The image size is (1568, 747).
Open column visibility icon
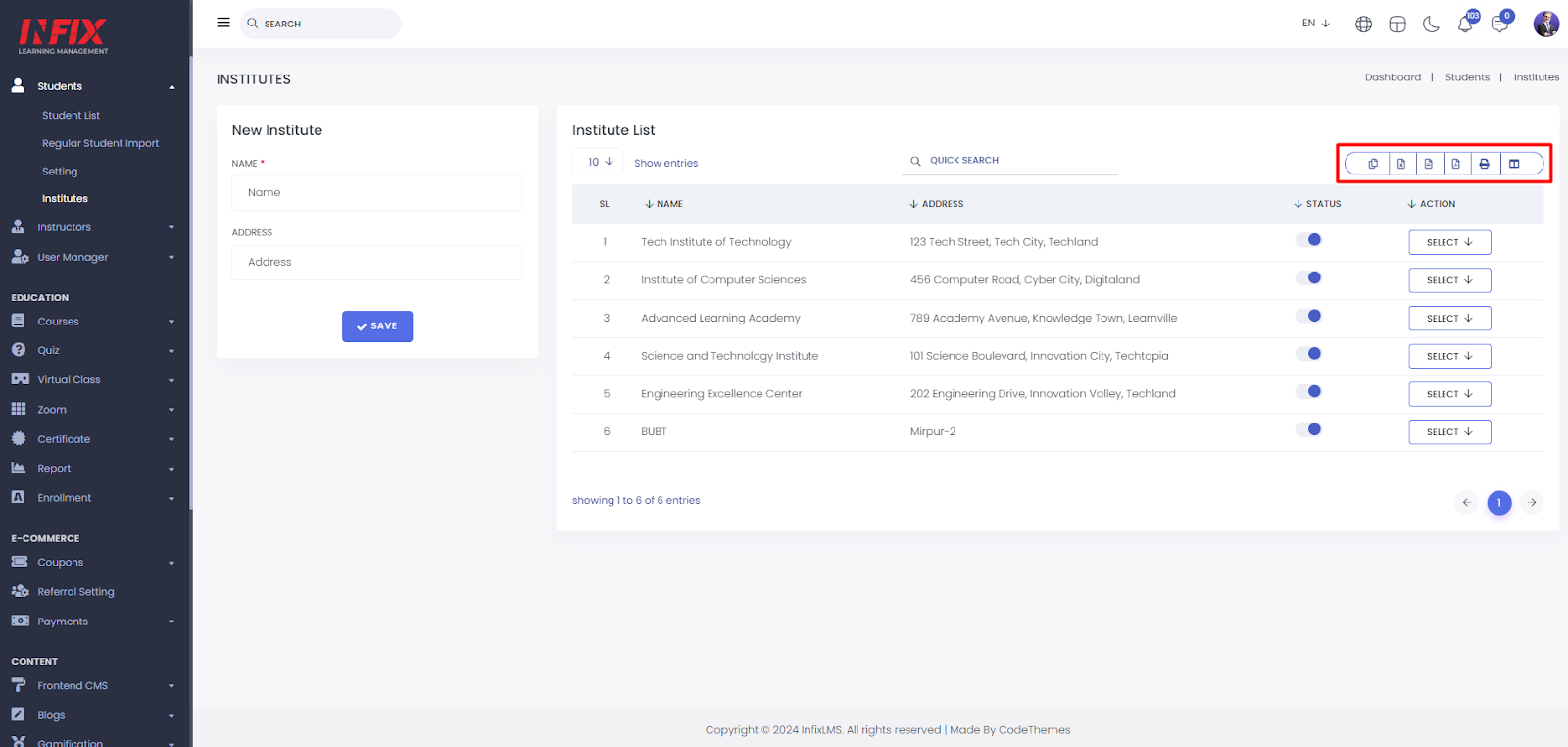(x=1514, y=164)
